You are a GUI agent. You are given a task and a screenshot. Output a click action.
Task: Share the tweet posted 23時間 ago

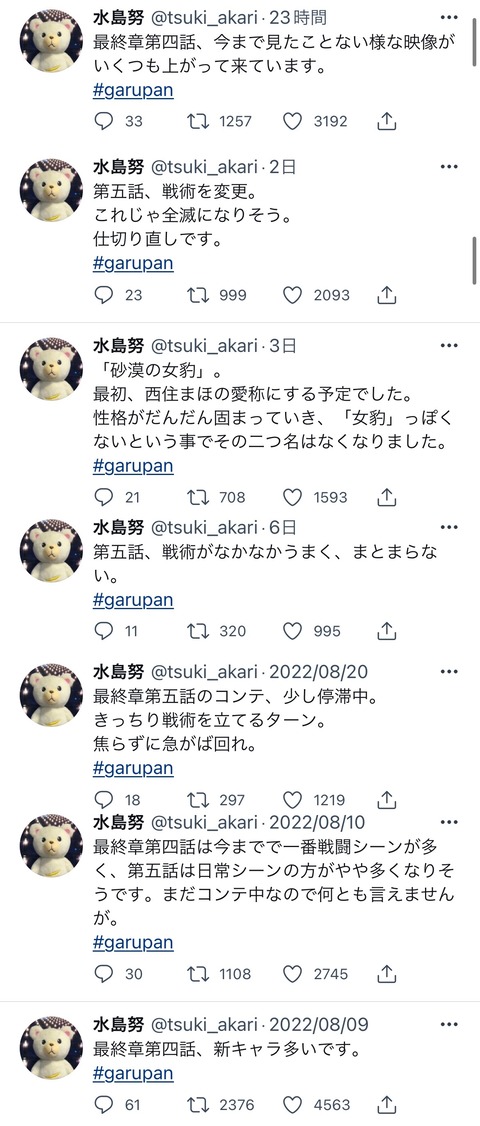(x=387, y=121)
